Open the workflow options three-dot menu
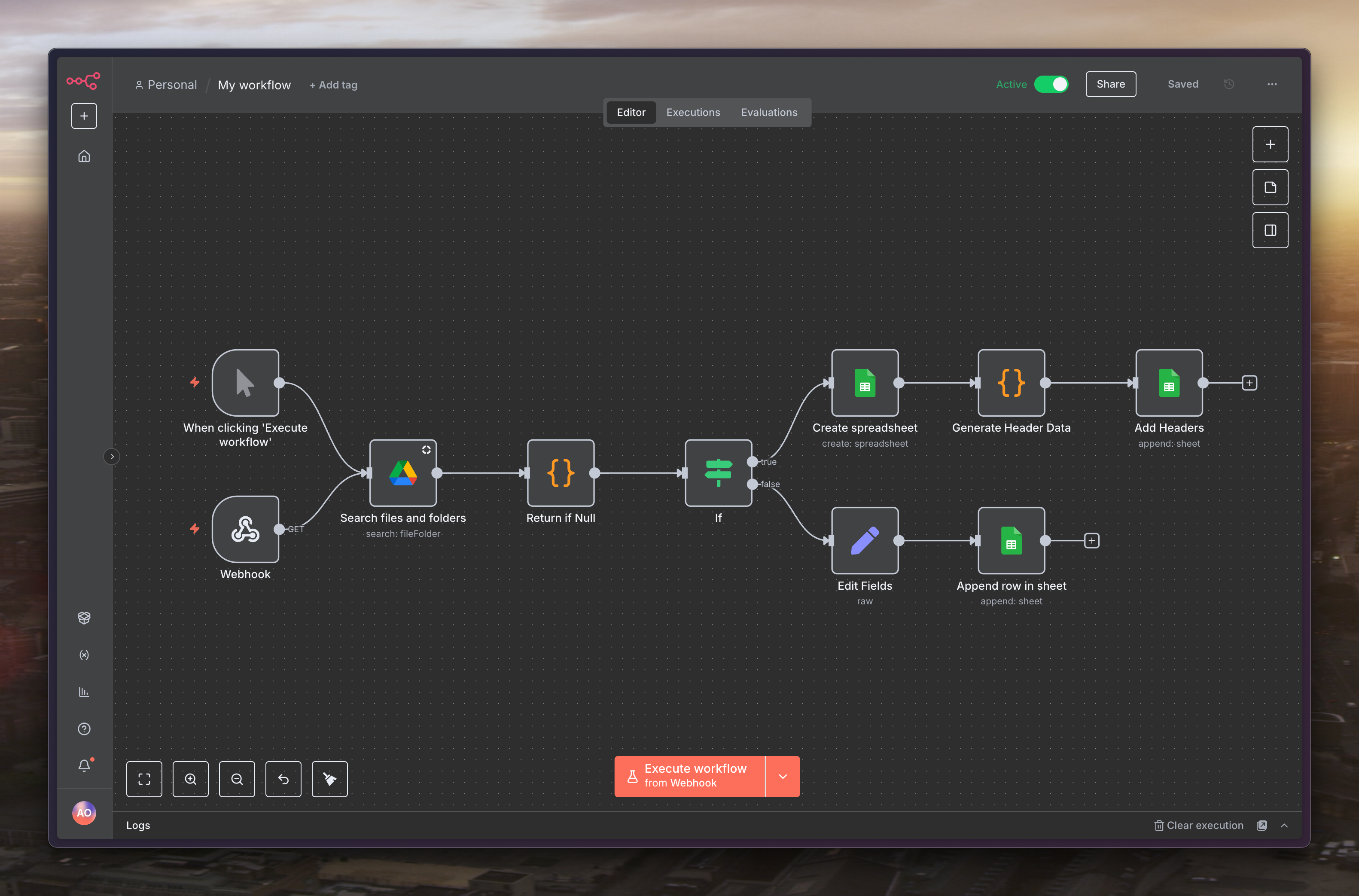1359x896 pixels. (1272, 84)
